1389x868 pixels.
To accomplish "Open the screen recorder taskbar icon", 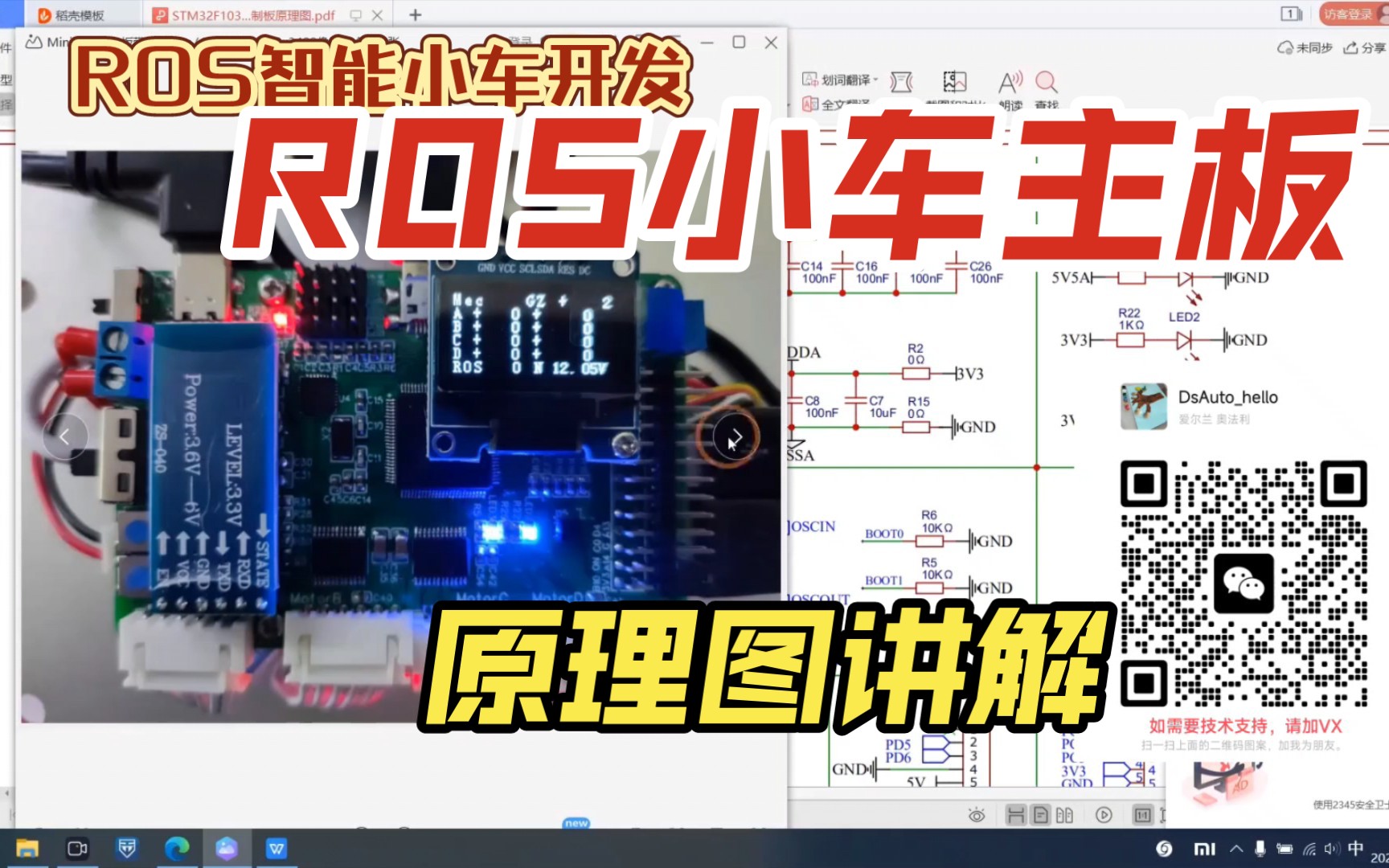I will (x=77, y=848).
